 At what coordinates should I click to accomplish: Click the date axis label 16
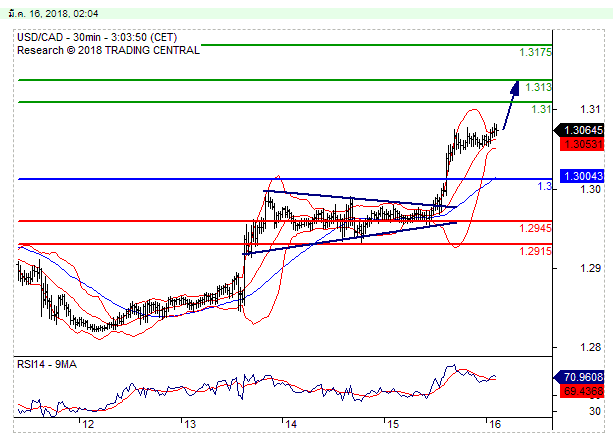click(x=495, y=424)
